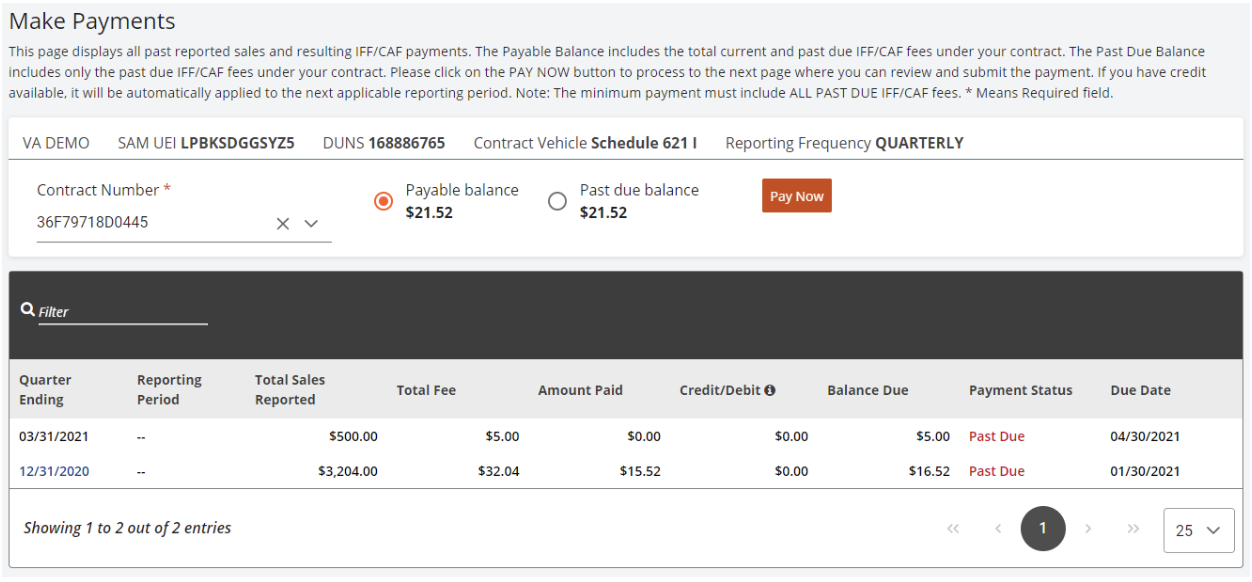
Task: Sort by Due Date column header
Action: [1140, 390]
